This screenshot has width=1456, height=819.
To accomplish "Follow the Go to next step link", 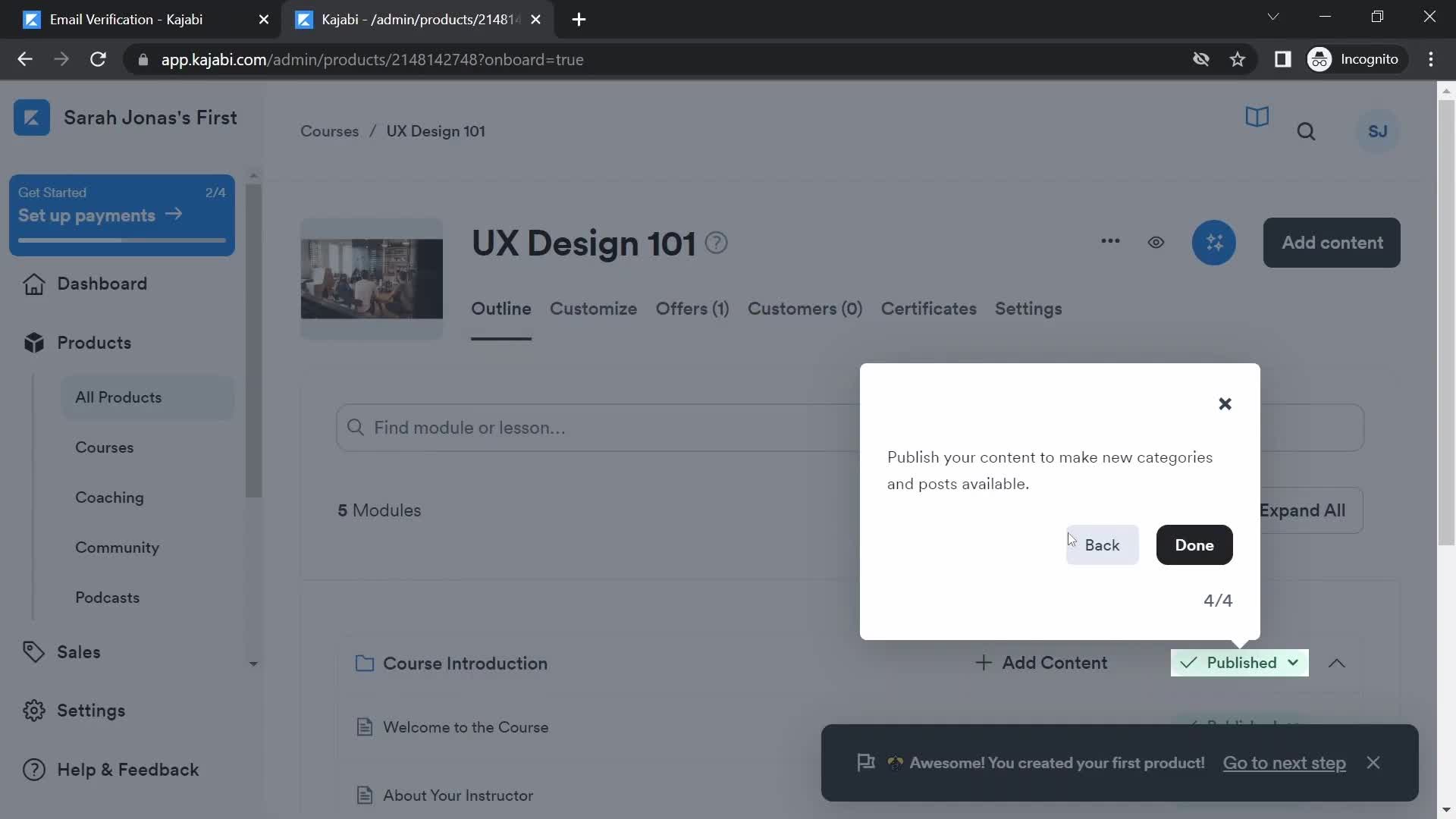I will (1284, 764).
